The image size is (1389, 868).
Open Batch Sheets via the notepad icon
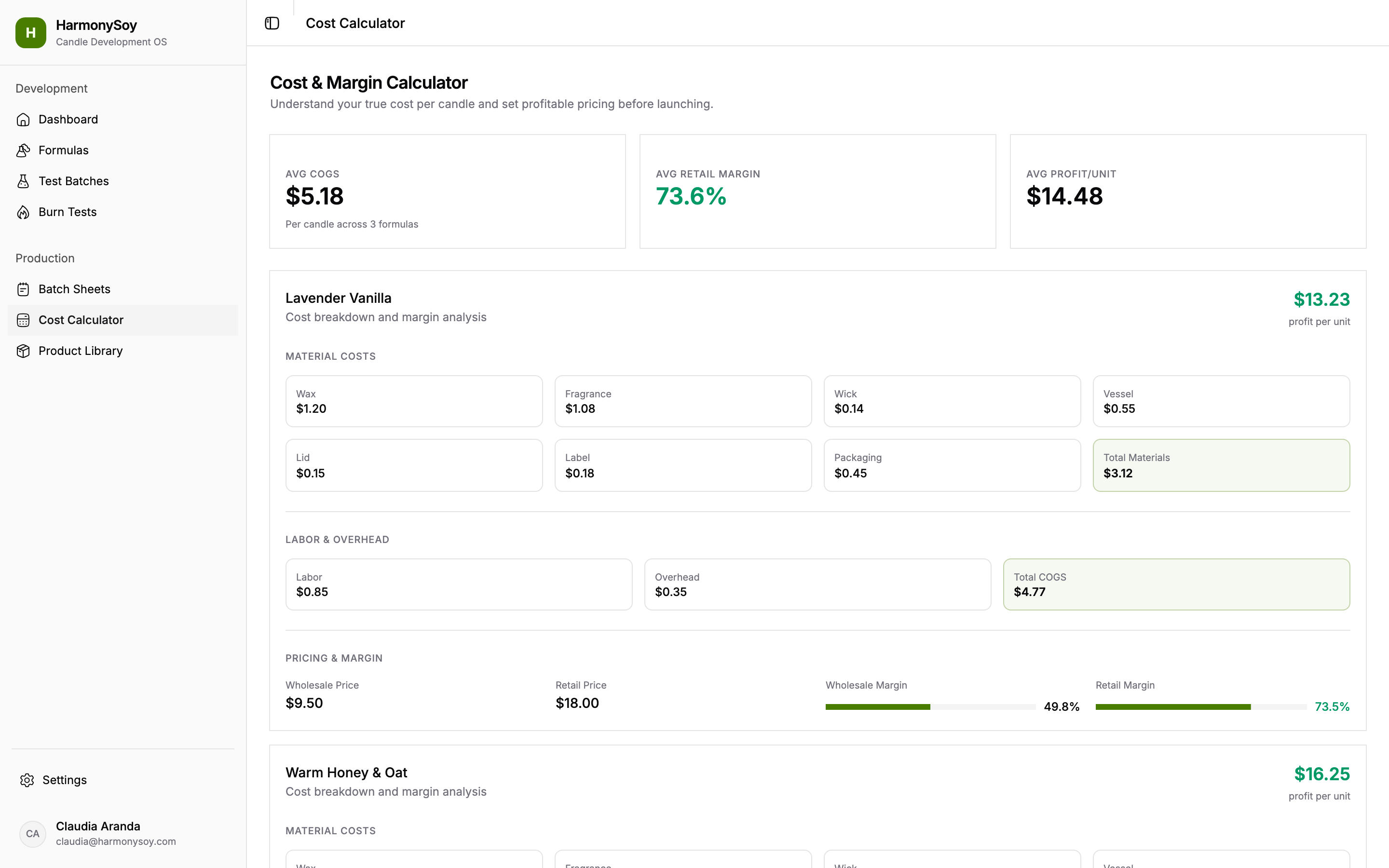pyautogui.click(x=23, y=289)
